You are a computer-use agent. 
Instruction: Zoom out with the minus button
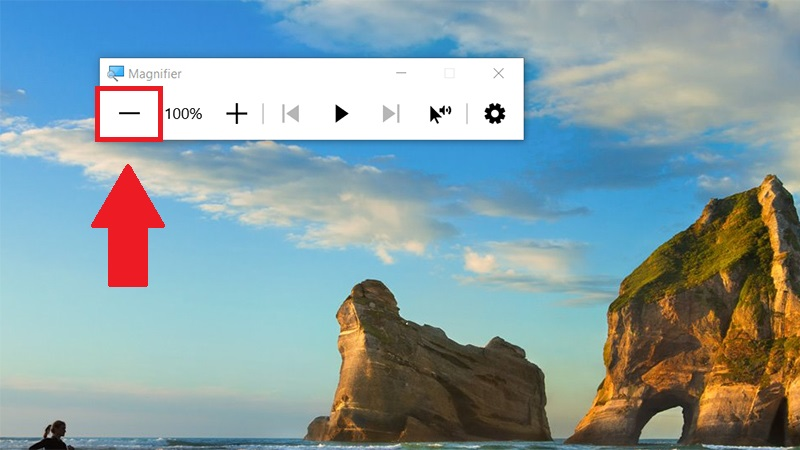coord(129,113)
